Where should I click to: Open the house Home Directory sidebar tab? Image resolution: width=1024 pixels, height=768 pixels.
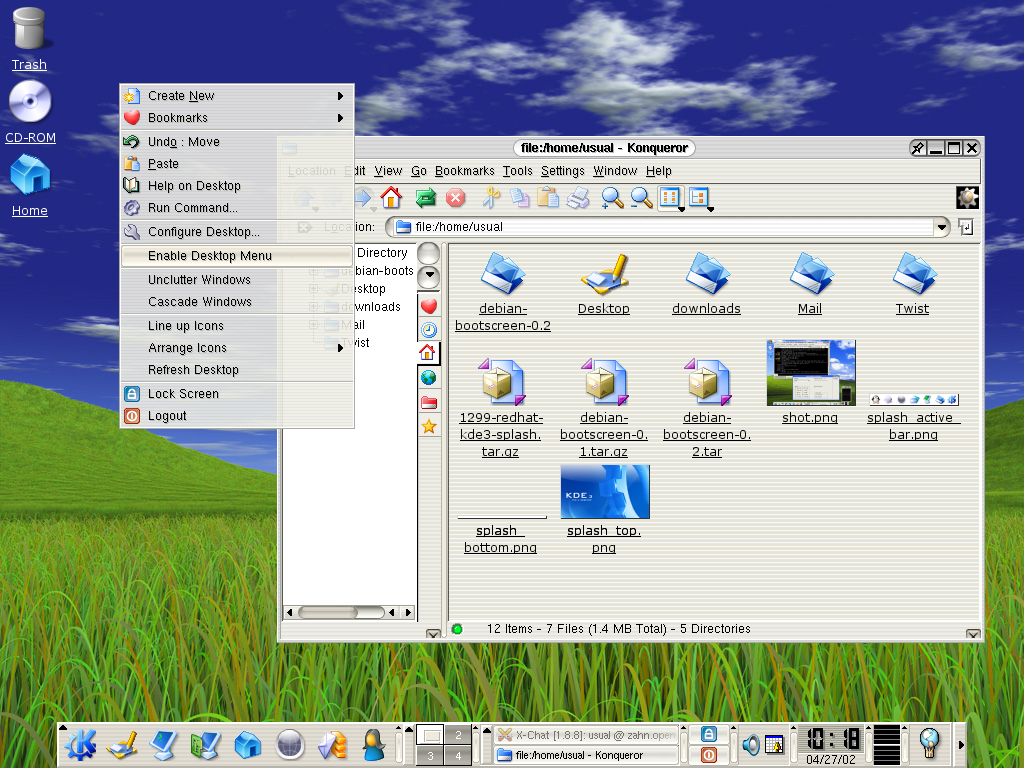[x=428, y=353]
